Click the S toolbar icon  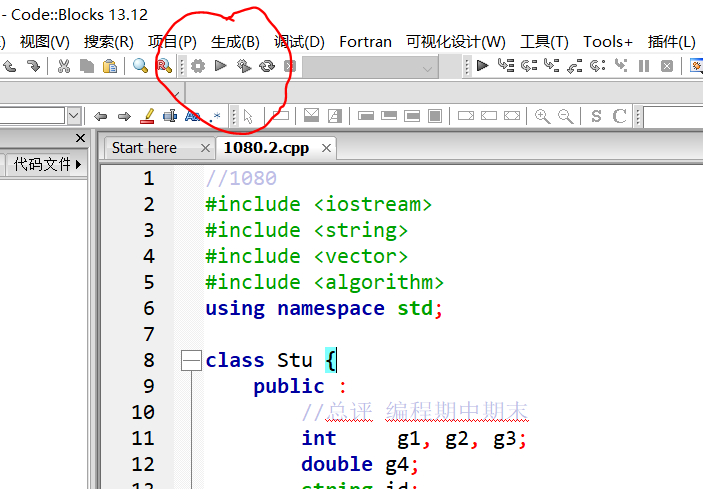596,116
